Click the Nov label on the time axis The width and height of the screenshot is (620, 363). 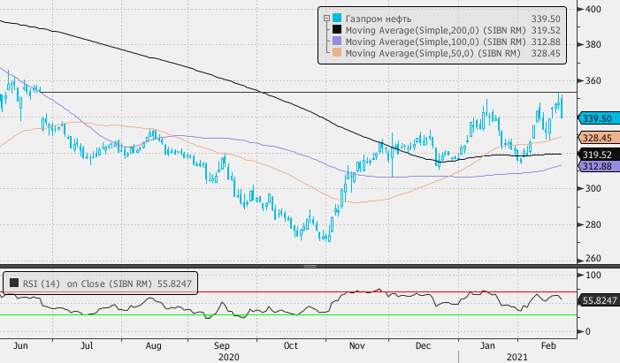(x=357, y=346)
